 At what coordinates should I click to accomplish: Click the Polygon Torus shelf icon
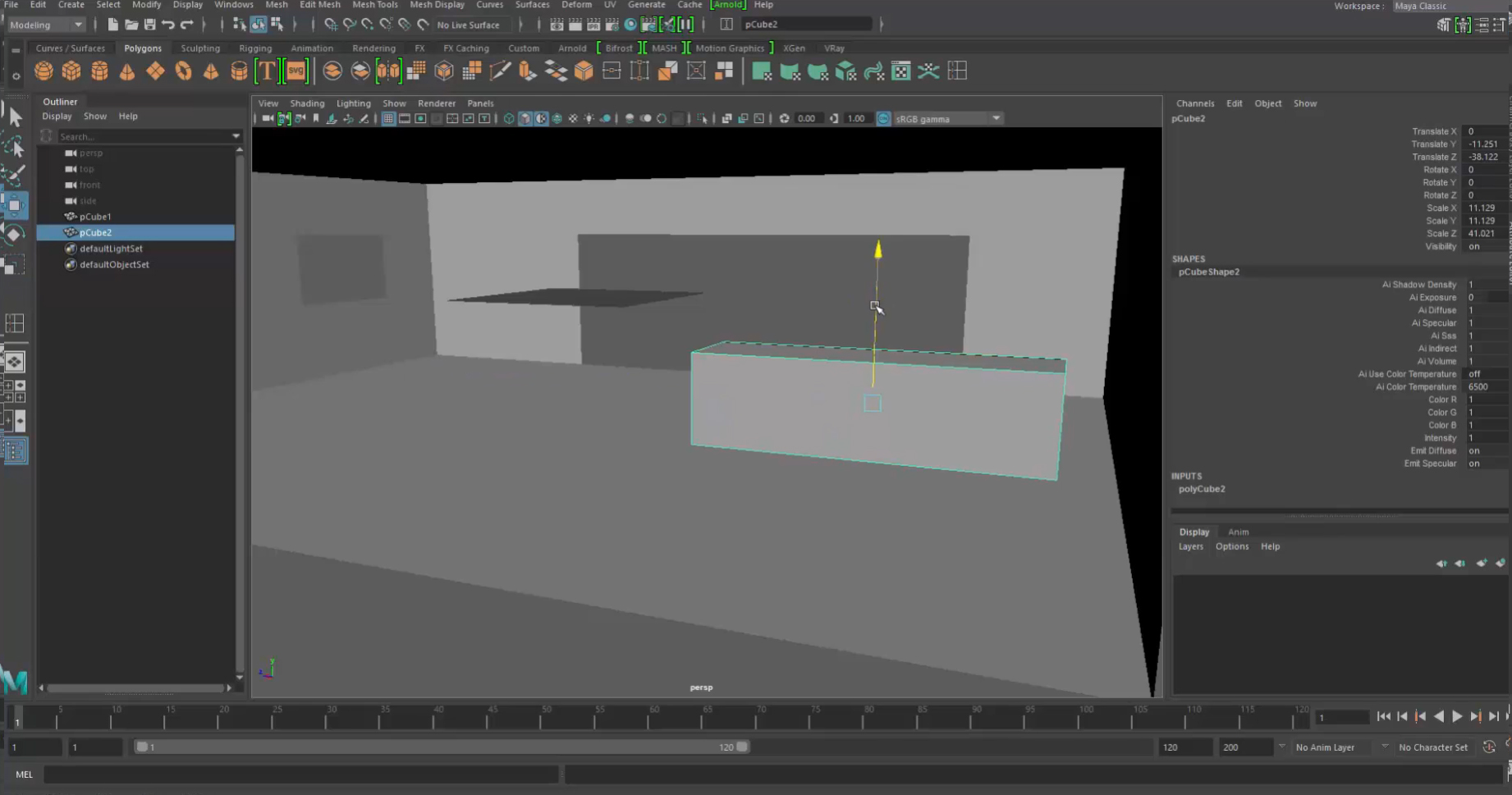[183, 72]
